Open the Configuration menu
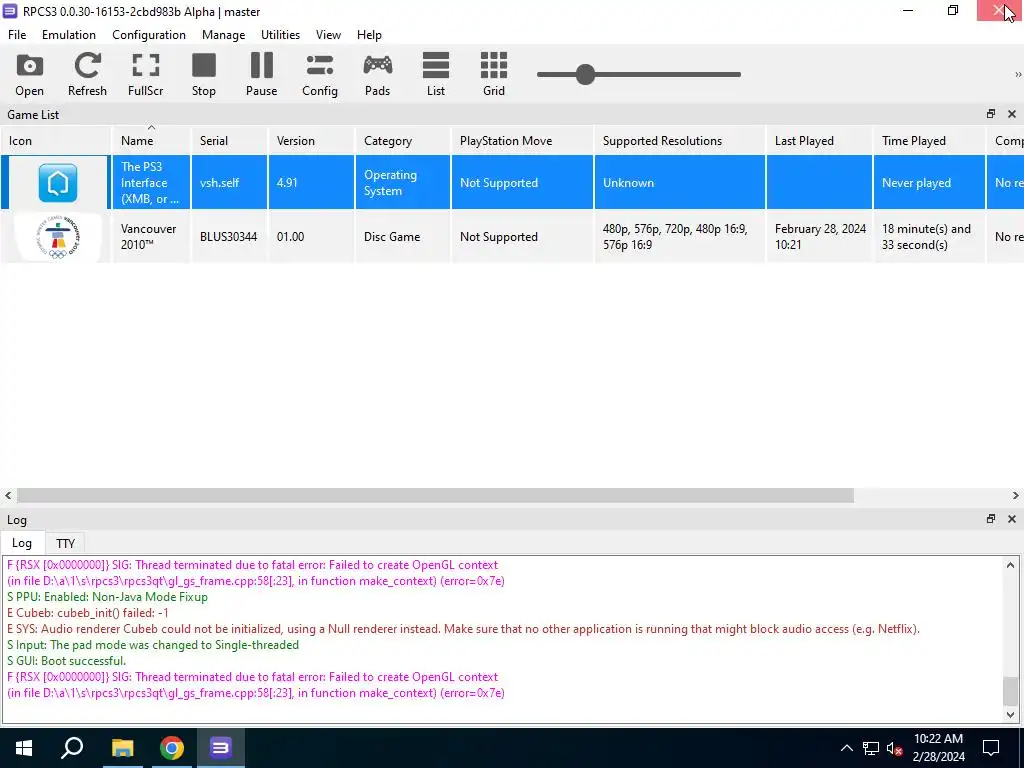The image size is (1024, 768). pos(149,35)
